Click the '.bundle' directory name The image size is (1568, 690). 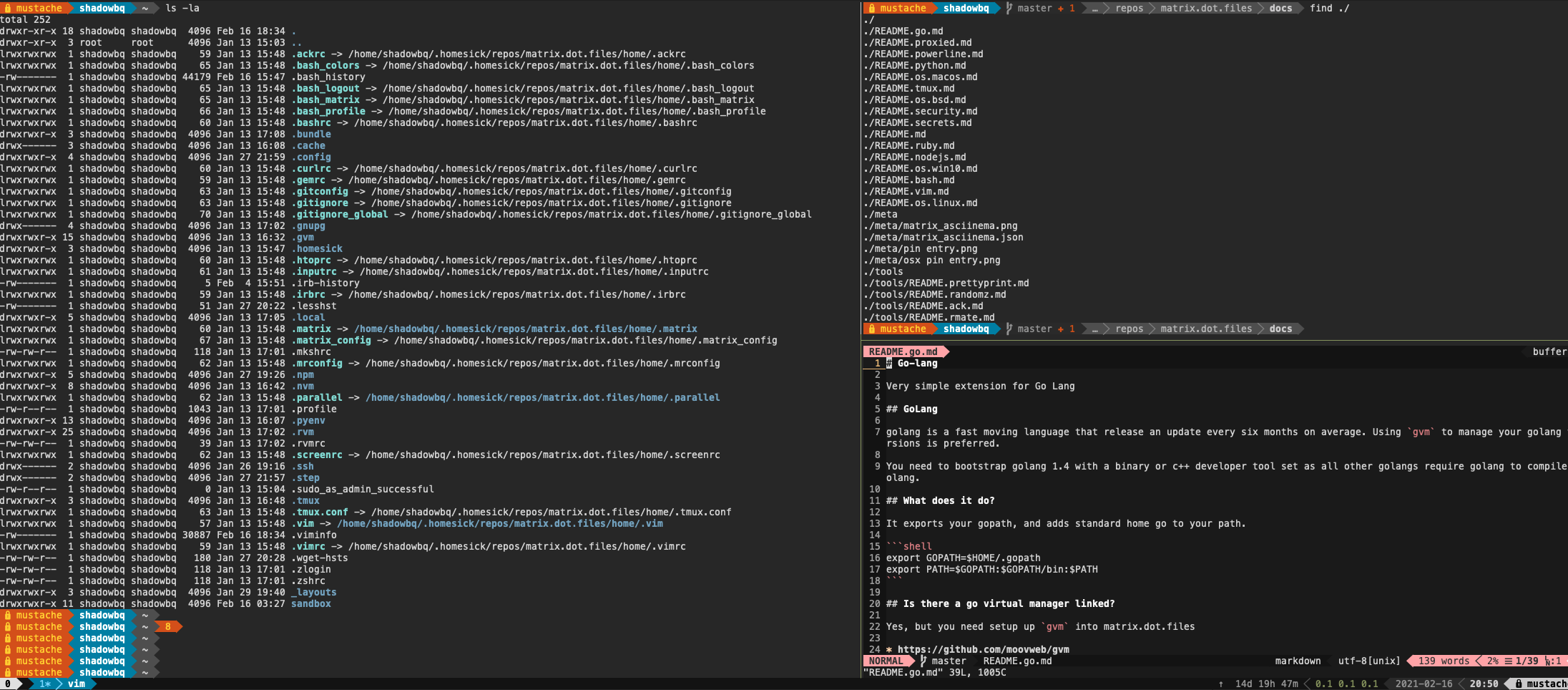(311, 135)
